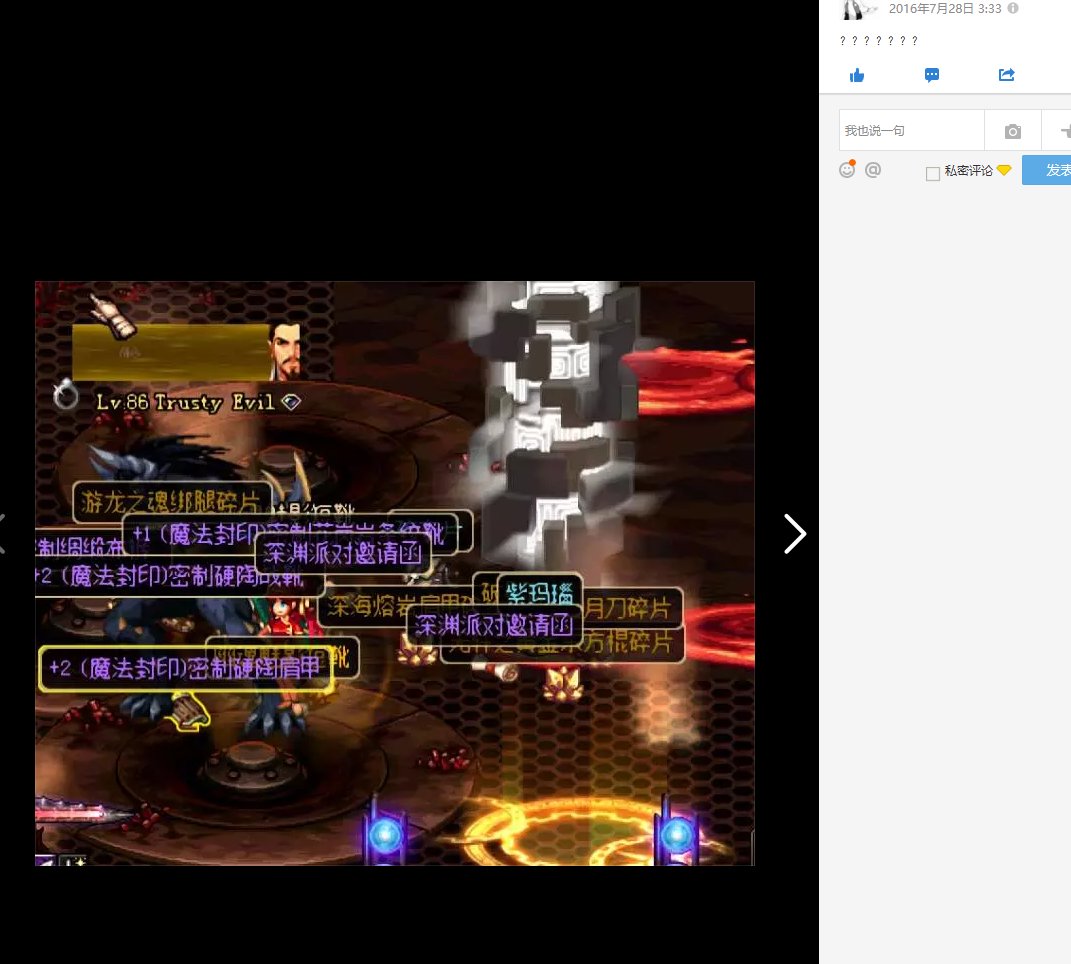Attach an image with the camera icon
This screenshot has width=1071, height=964.
click(1013, 130)
